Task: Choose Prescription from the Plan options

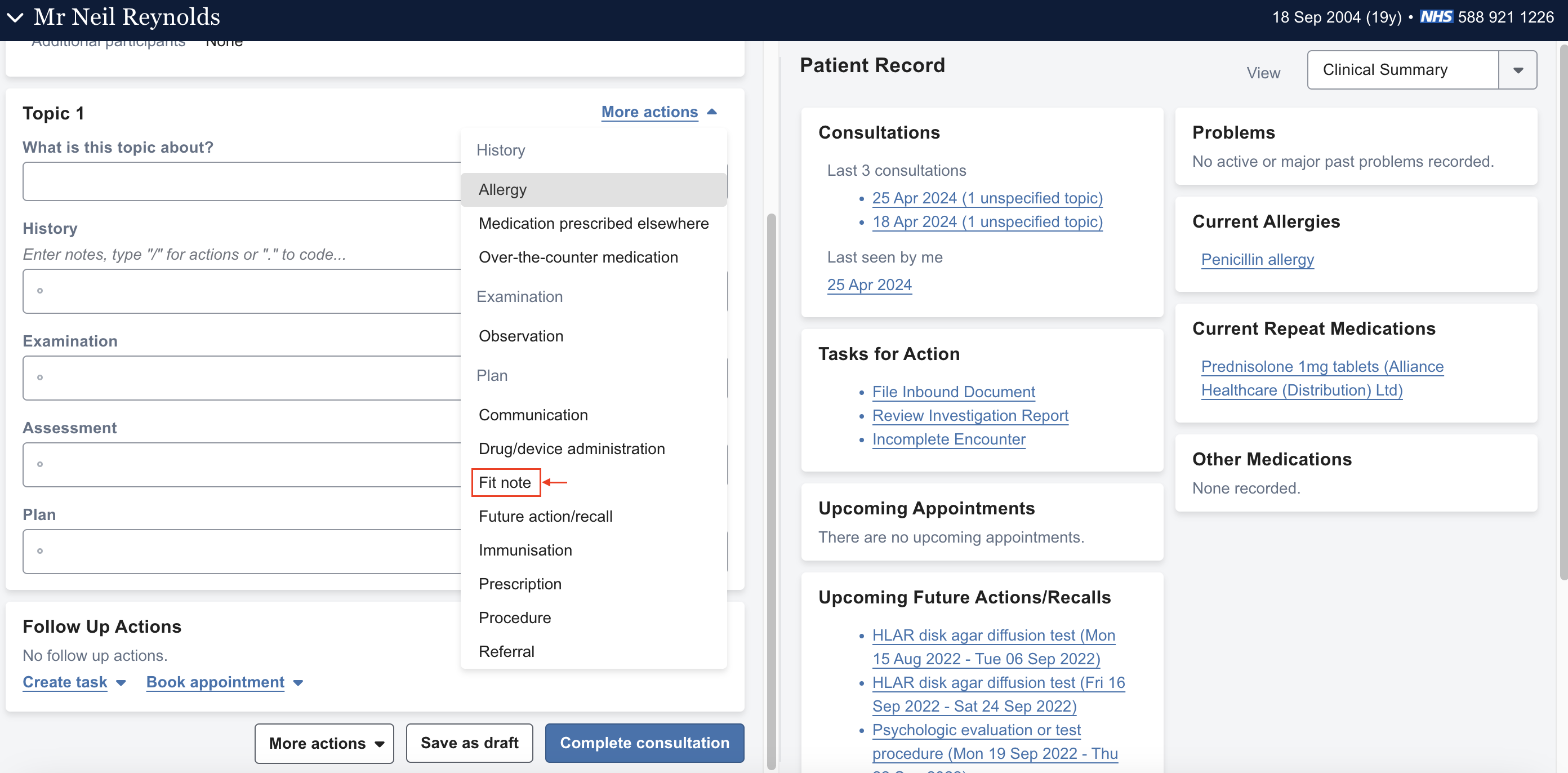Action: pos(520,584)
